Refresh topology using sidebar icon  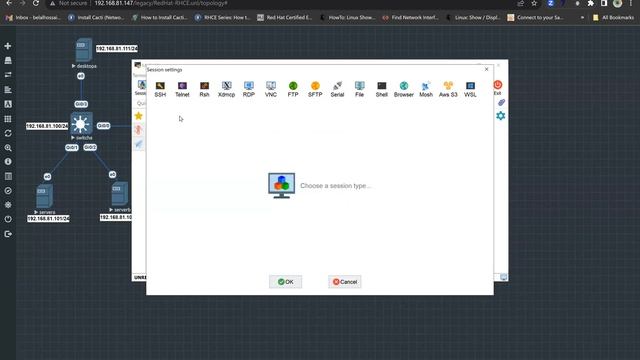tap(8, 133)
